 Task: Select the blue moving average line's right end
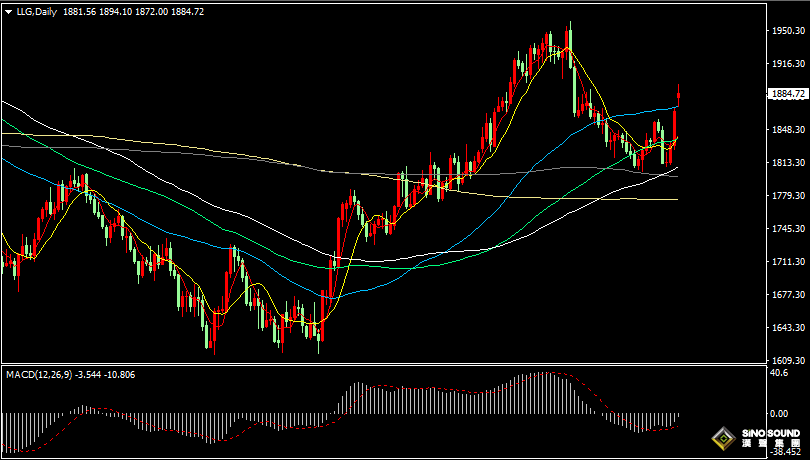(676, 107)
